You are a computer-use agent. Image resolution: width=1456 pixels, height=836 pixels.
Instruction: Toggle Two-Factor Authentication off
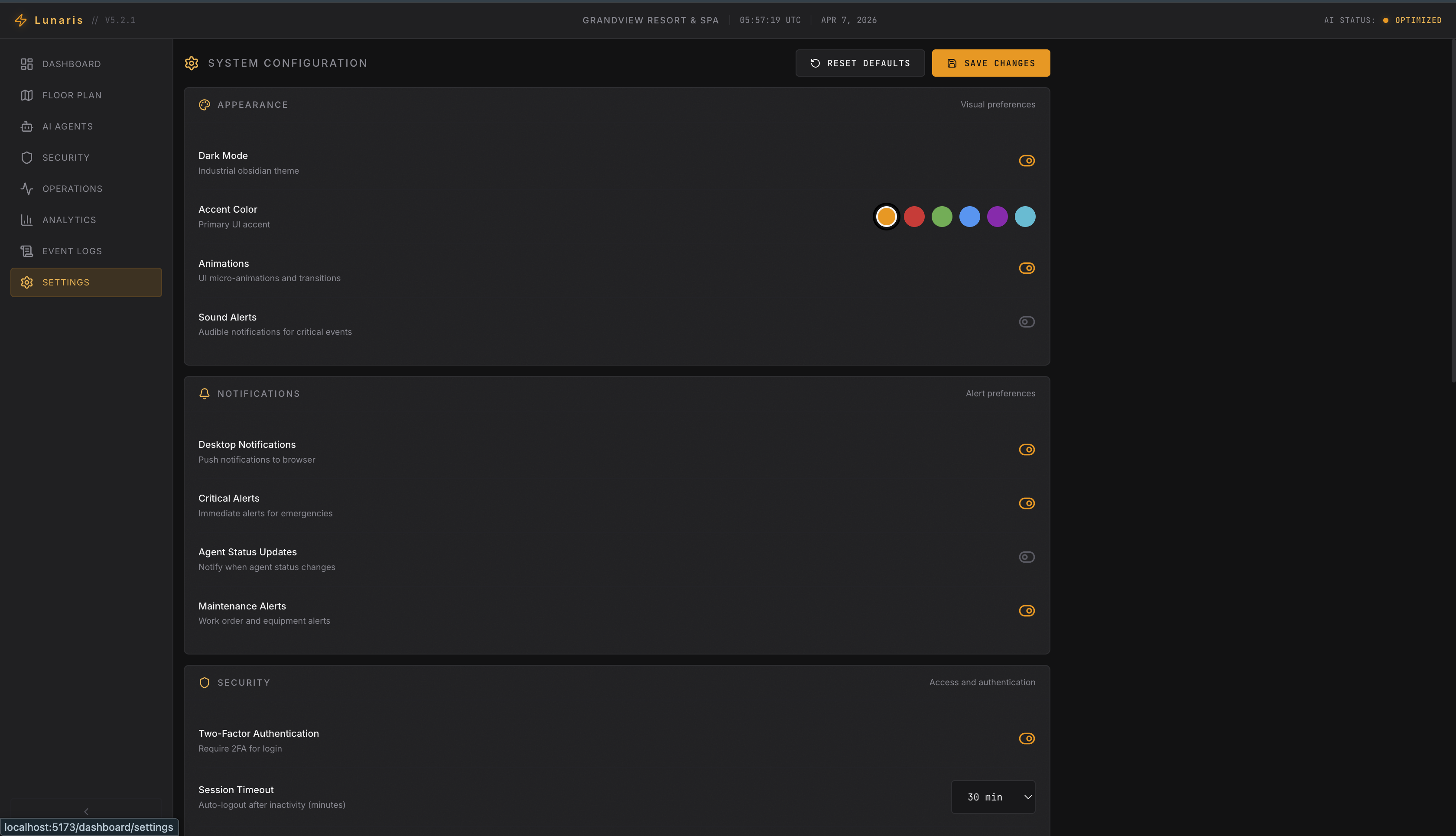point(1027,739)
